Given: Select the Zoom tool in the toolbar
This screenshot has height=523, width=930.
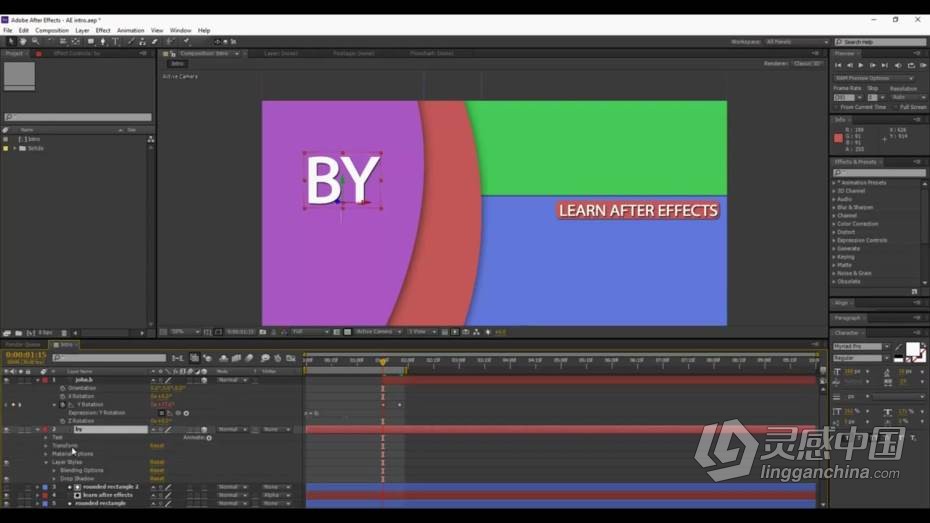Looking at the screenshot, I should (x=36, y=42).
